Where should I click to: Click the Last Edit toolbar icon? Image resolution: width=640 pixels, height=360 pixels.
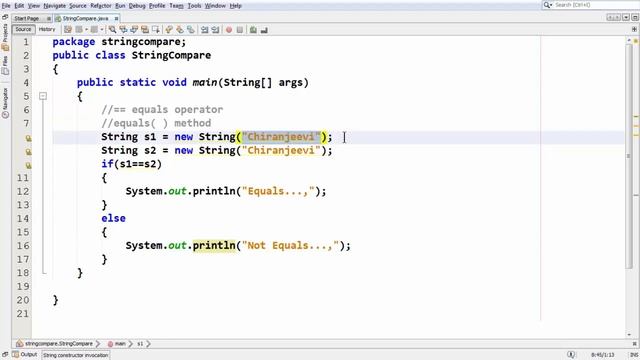click(x=68, y=29)
